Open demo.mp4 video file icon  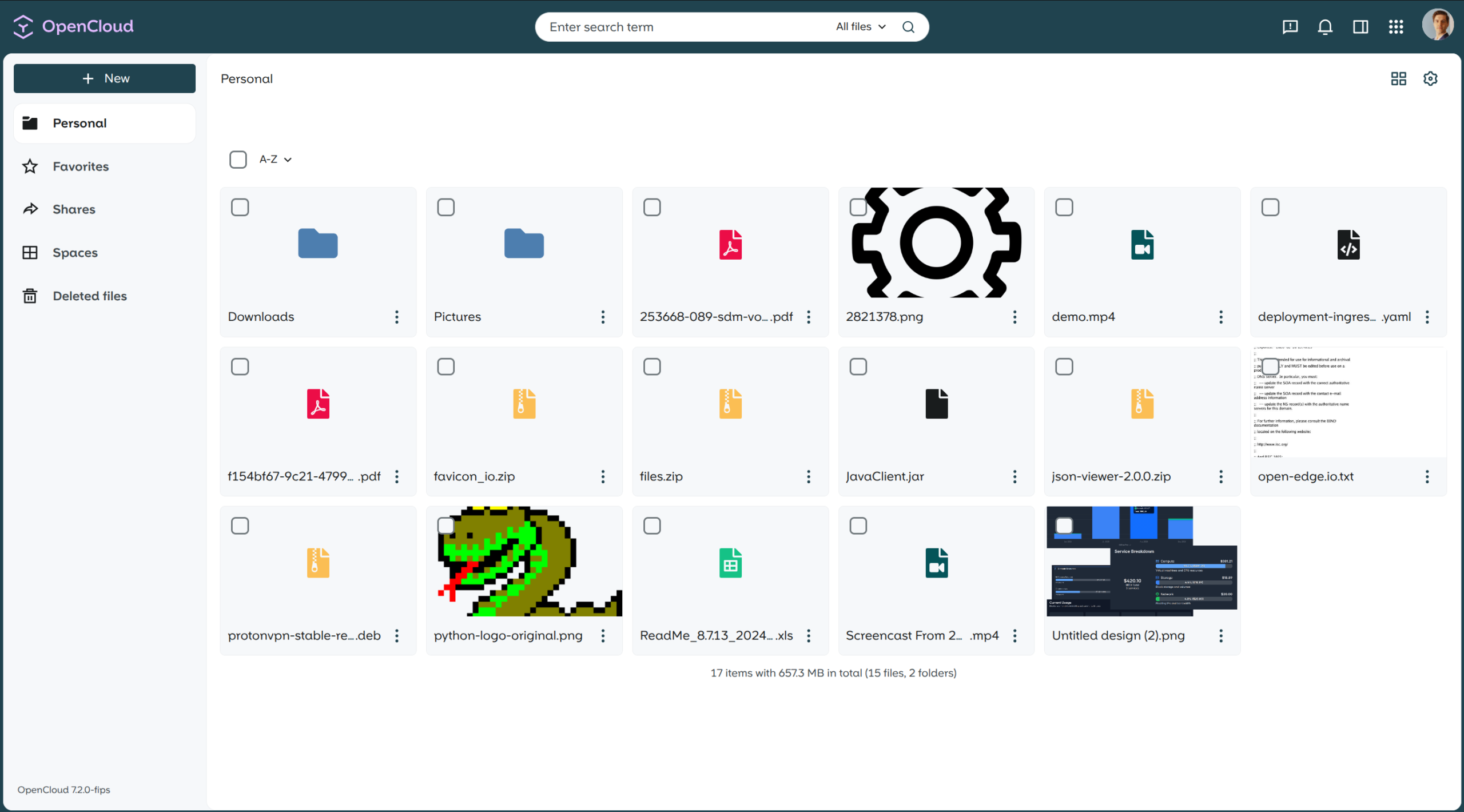1142,245
